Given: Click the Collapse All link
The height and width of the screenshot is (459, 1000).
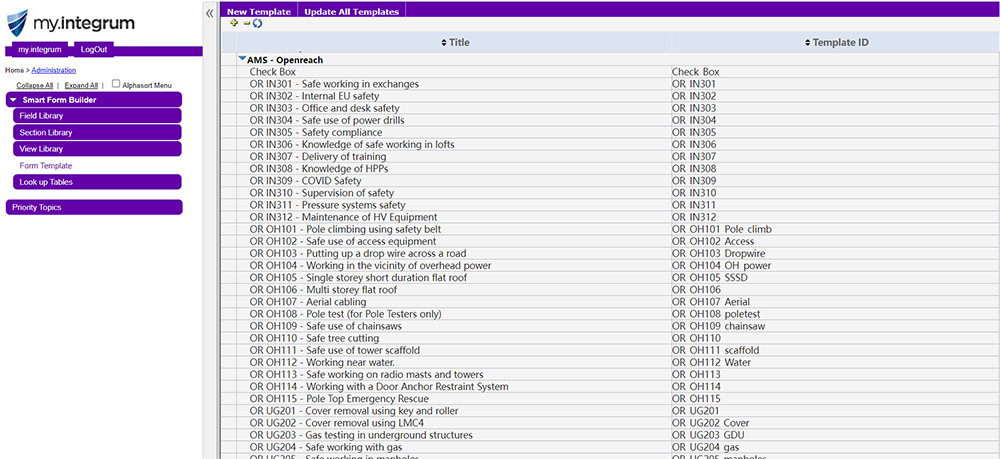Looking at the screenshot, I should pyautogui.click(x=34, y=85).
